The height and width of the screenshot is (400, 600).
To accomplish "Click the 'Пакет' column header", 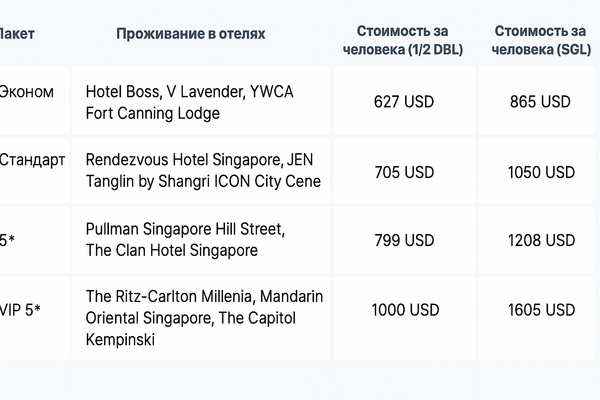I will tap(17, 34).
